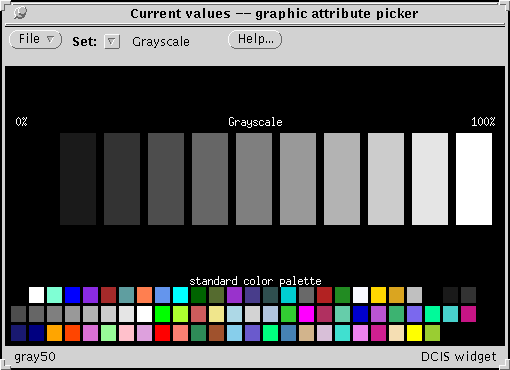Select the cyan swatch in top palette row

pos(180,295)
